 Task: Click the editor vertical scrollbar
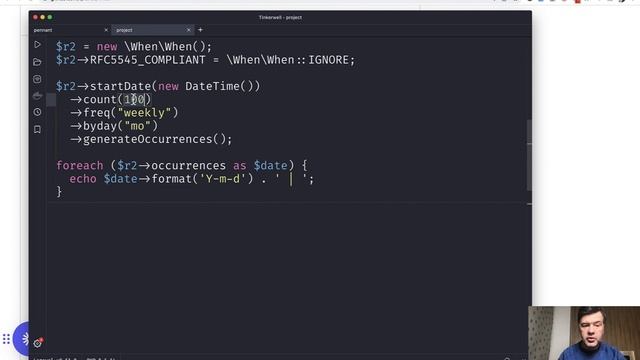tap(529, 155)
